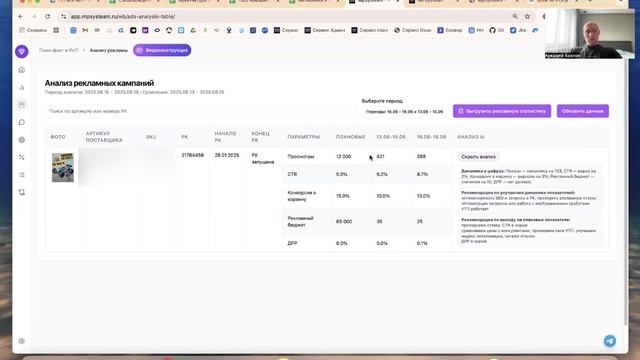Open the Сервис Озон bookmark
The height and width of the screenshot is (360, 640).
coord(412,30)
